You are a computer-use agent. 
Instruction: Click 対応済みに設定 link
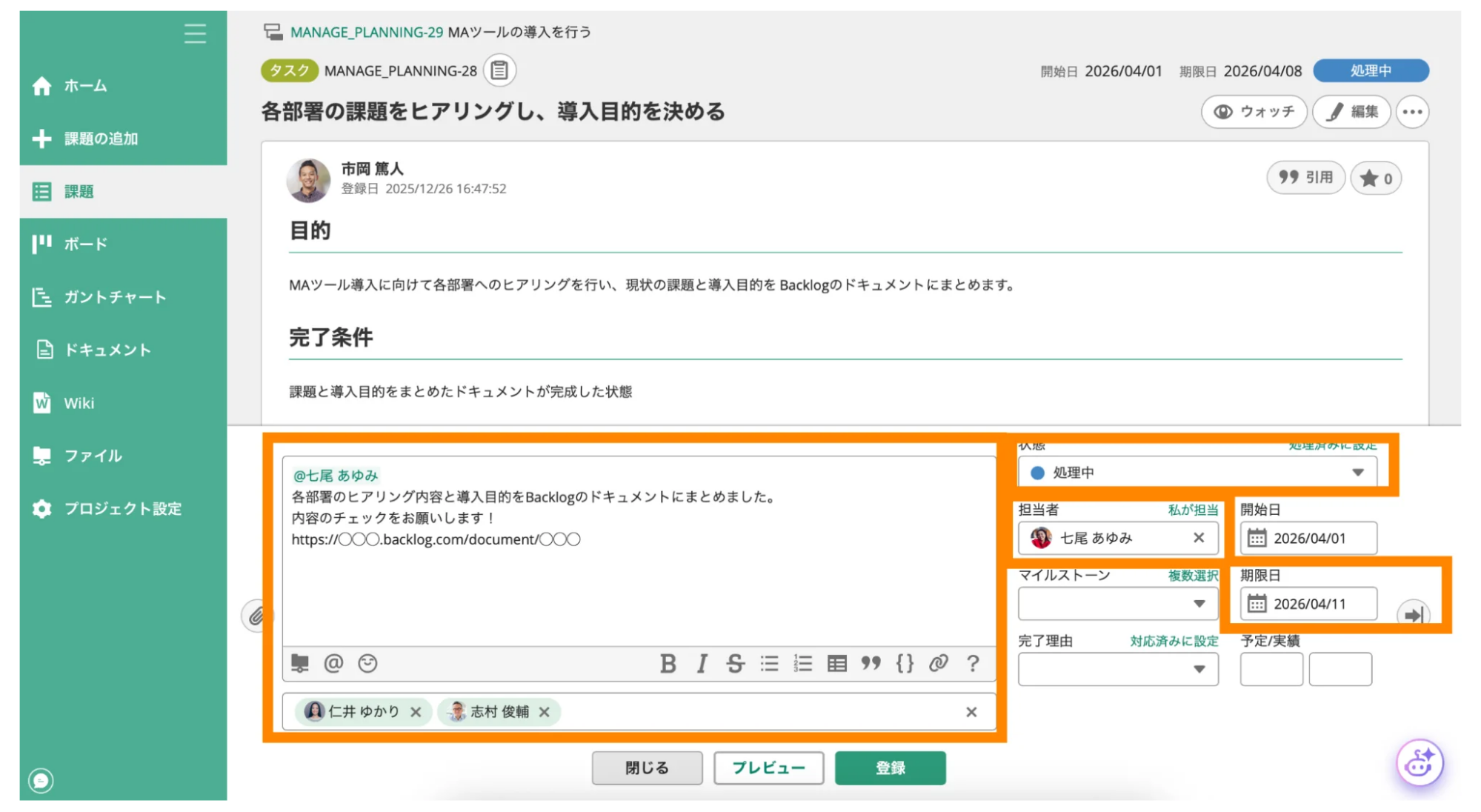1174,642
